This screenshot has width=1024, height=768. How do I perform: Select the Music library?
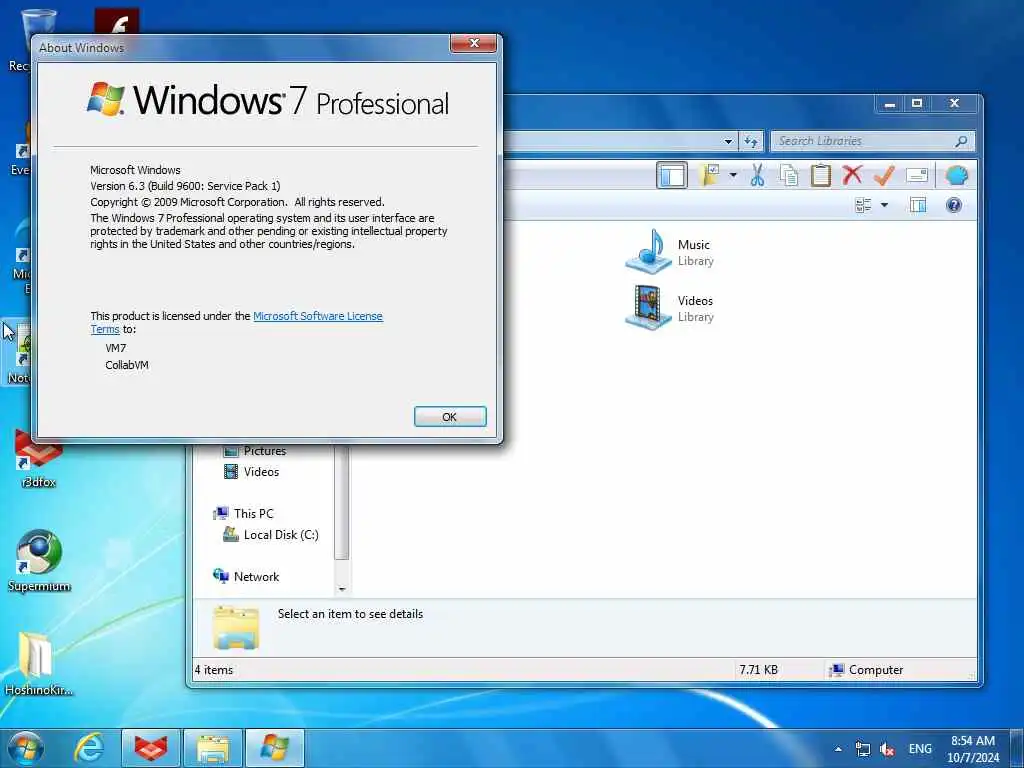point(669,252)
